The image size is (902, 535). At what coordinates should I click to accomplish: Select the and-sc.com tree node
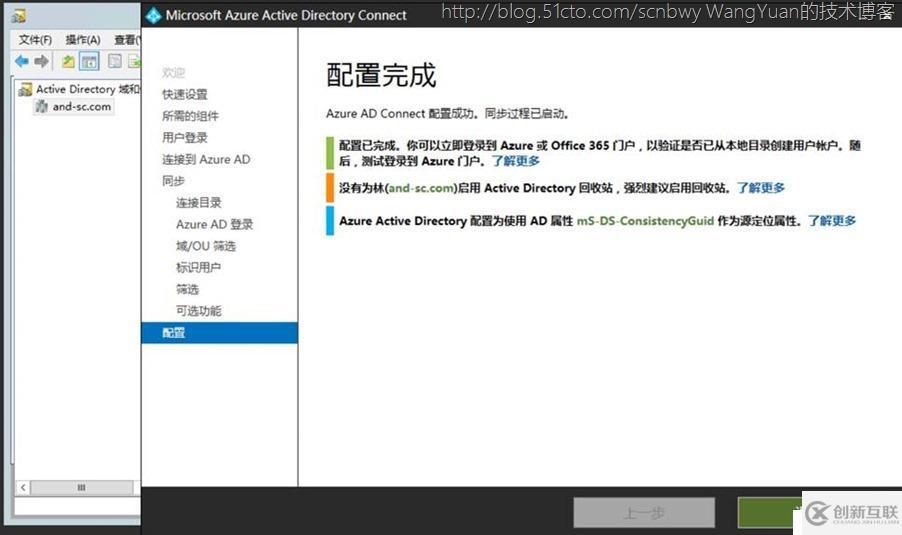coord(81,107)
